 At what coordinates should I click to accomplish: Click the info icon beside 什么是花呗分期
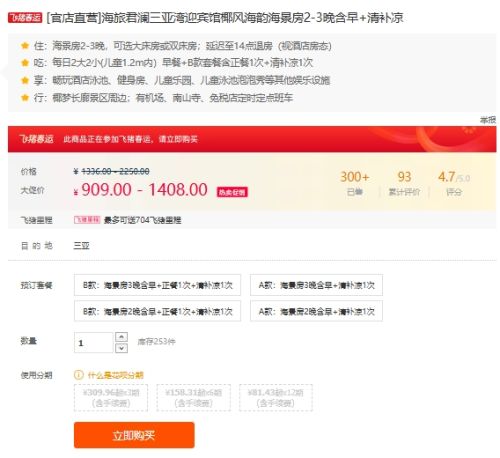click(78, 375)
